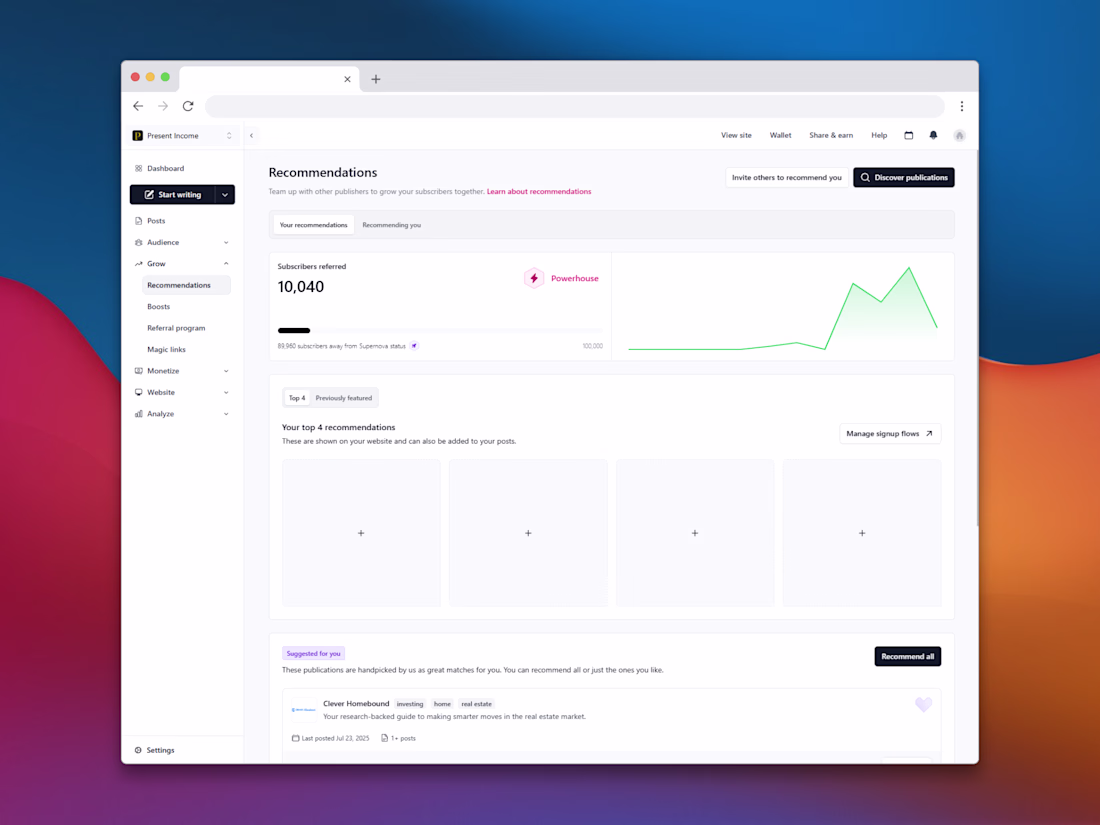Screen dimensions: 1100x825
Task: Open notifications bell
Action: tap(933, 135)
